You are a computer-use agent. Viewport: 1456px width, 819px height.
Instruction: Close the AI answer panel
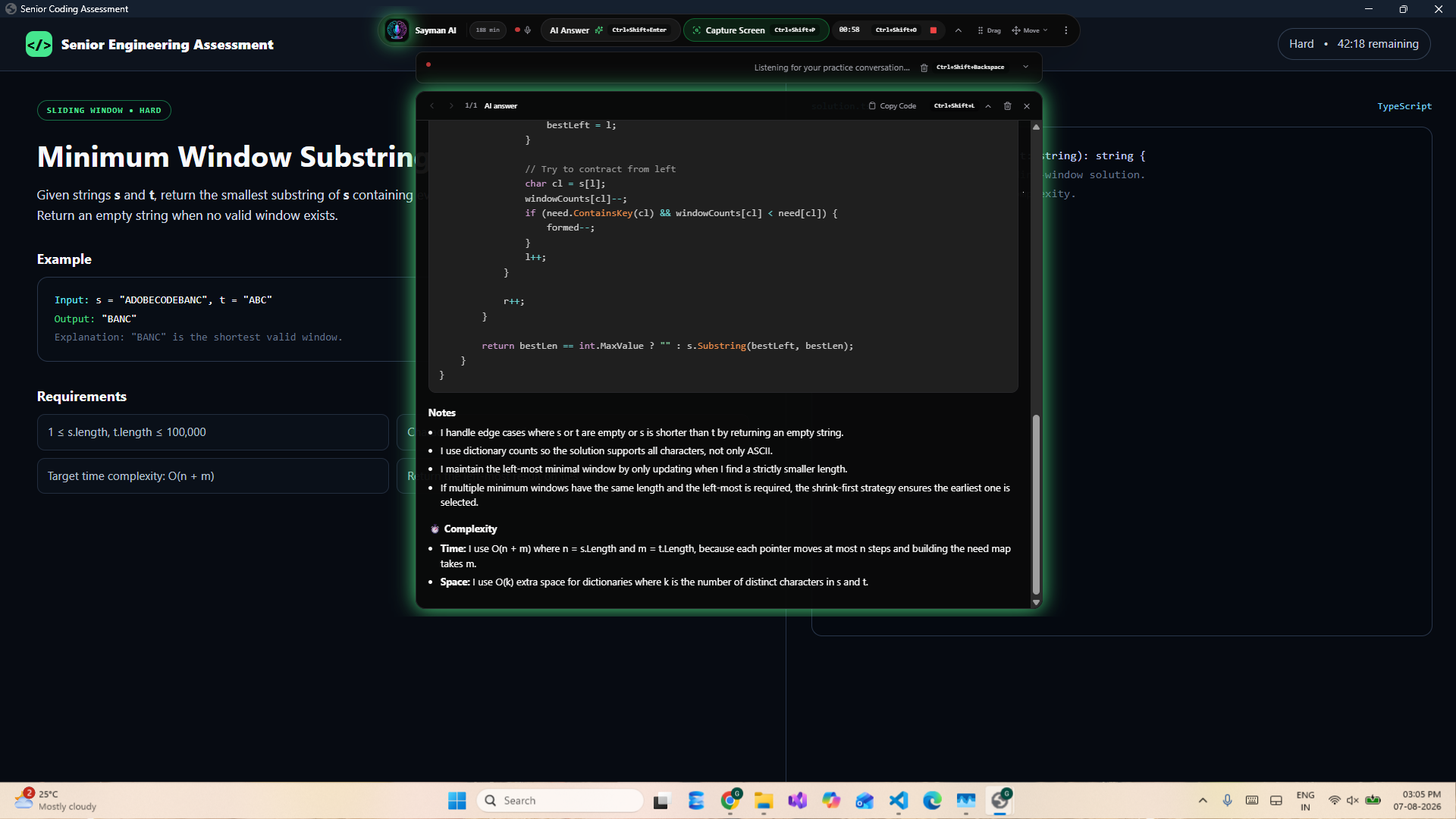click(x=1027, y=106)
